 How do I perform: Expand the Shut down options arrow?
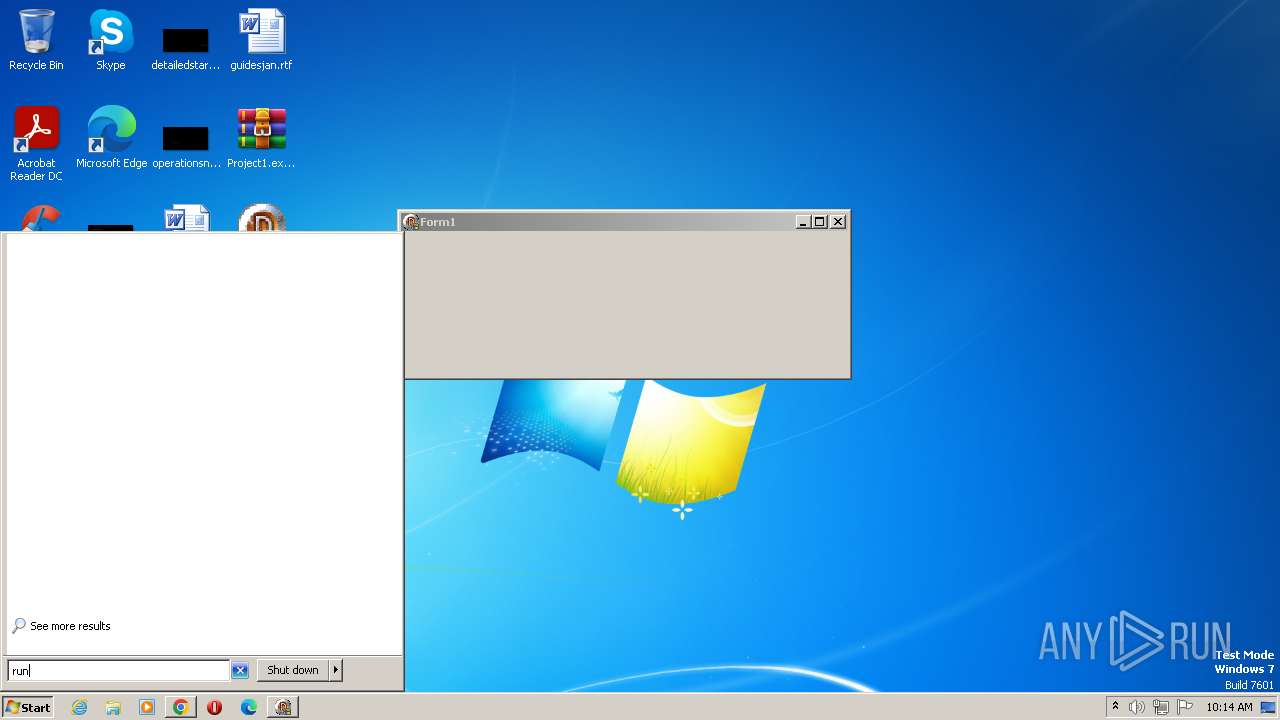click(x=336, y=670)
